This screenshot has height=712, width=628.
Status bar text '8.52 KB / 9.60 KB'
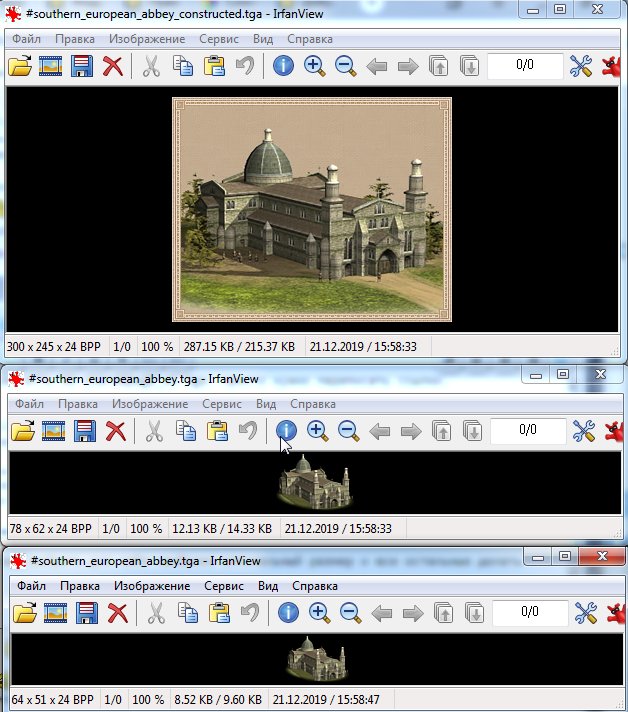click(218, 700)
